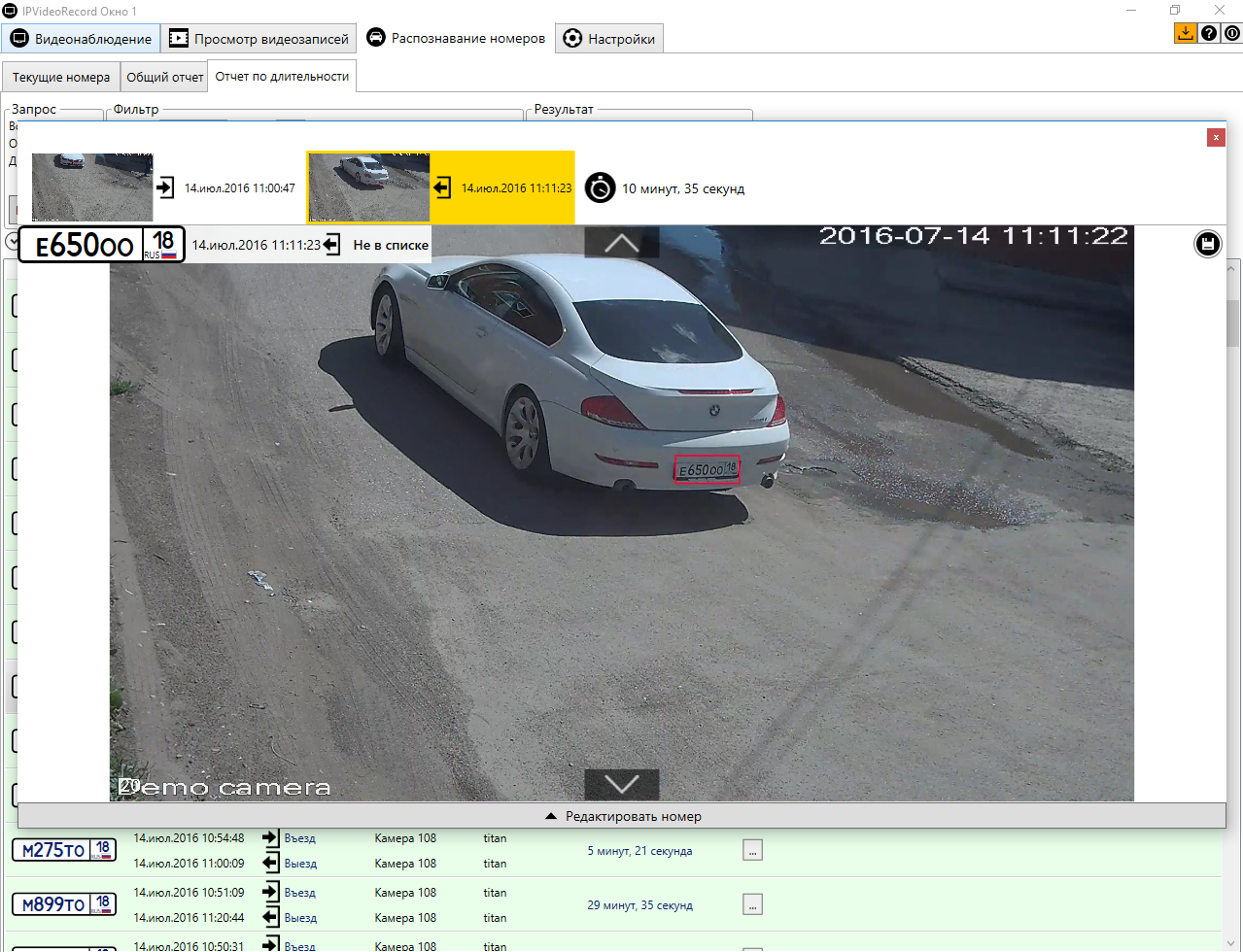Select the highlighted 11:11:23 exit thumbnail
1243x952 pixels.
point(368,187)
